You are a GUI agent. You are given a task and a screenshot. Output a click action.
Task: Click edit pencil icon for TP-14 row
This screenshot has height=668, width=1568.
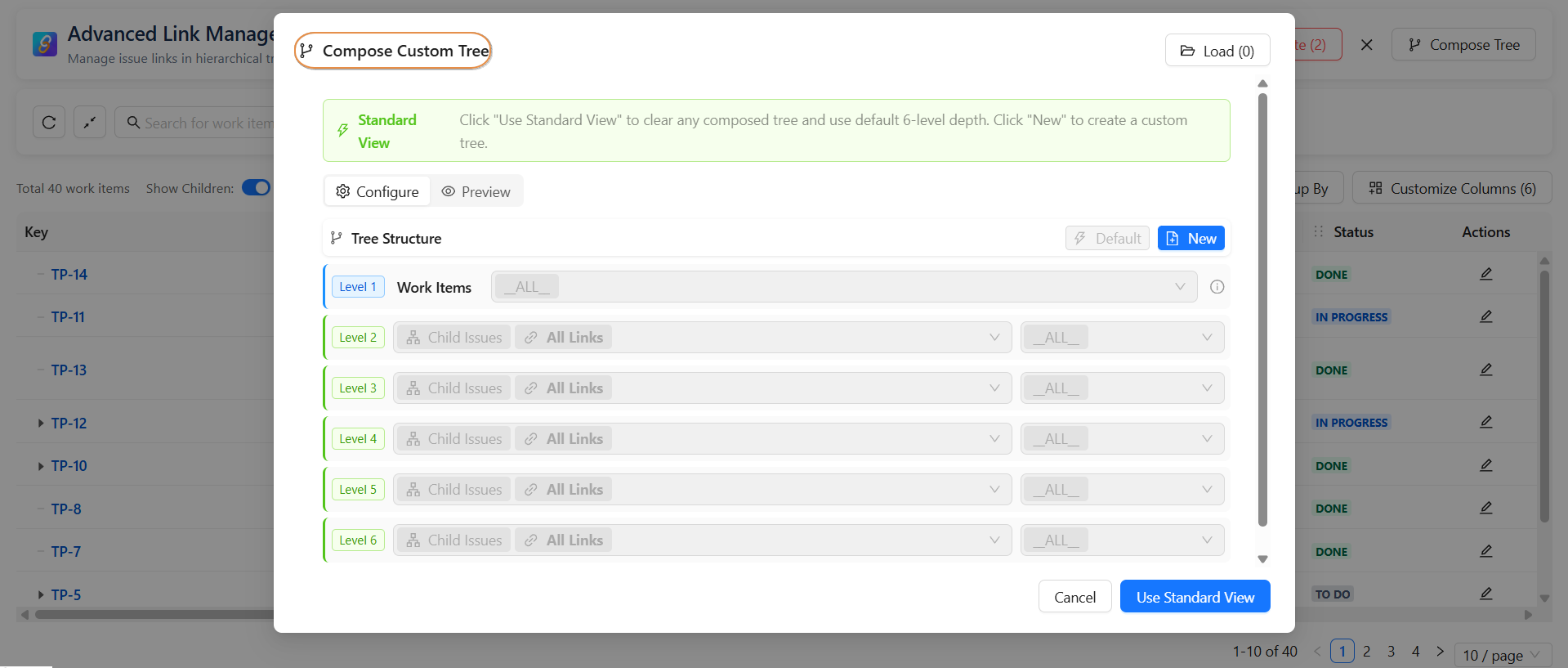coord(1485,274)
